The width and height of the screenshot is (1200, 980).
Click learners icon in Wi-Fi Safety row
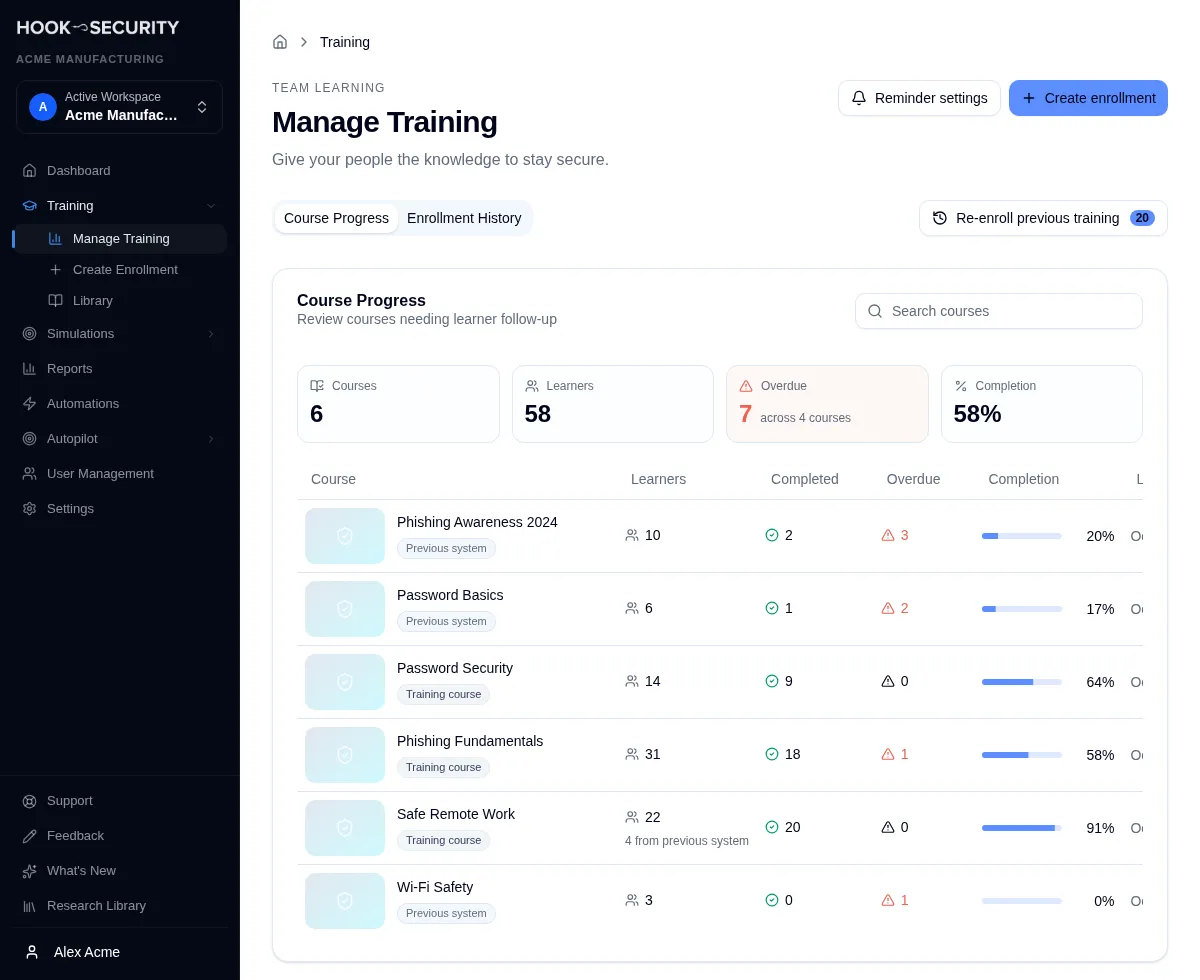(632, 900)
